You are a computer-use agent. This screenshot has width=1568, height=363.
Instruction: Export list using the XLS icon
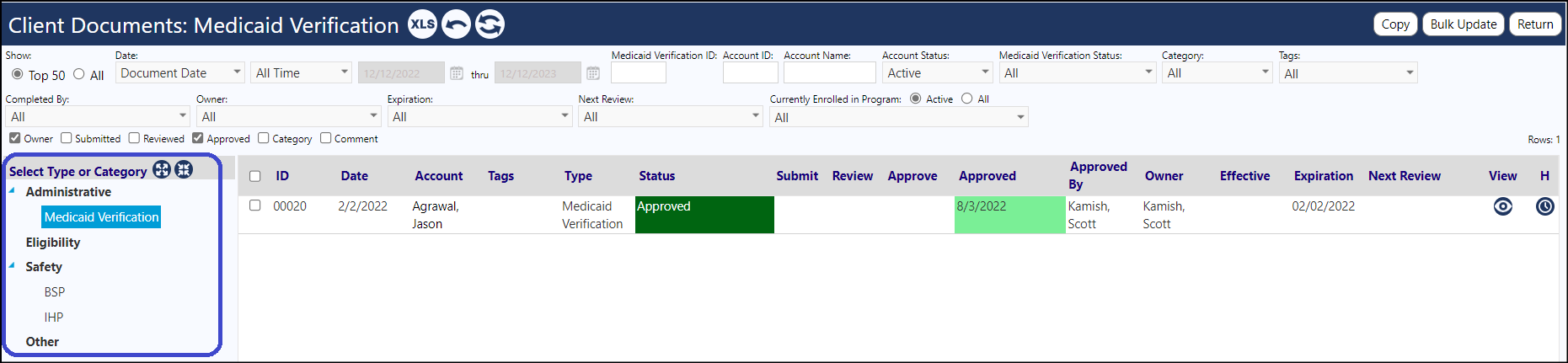[x=422, y=24]
